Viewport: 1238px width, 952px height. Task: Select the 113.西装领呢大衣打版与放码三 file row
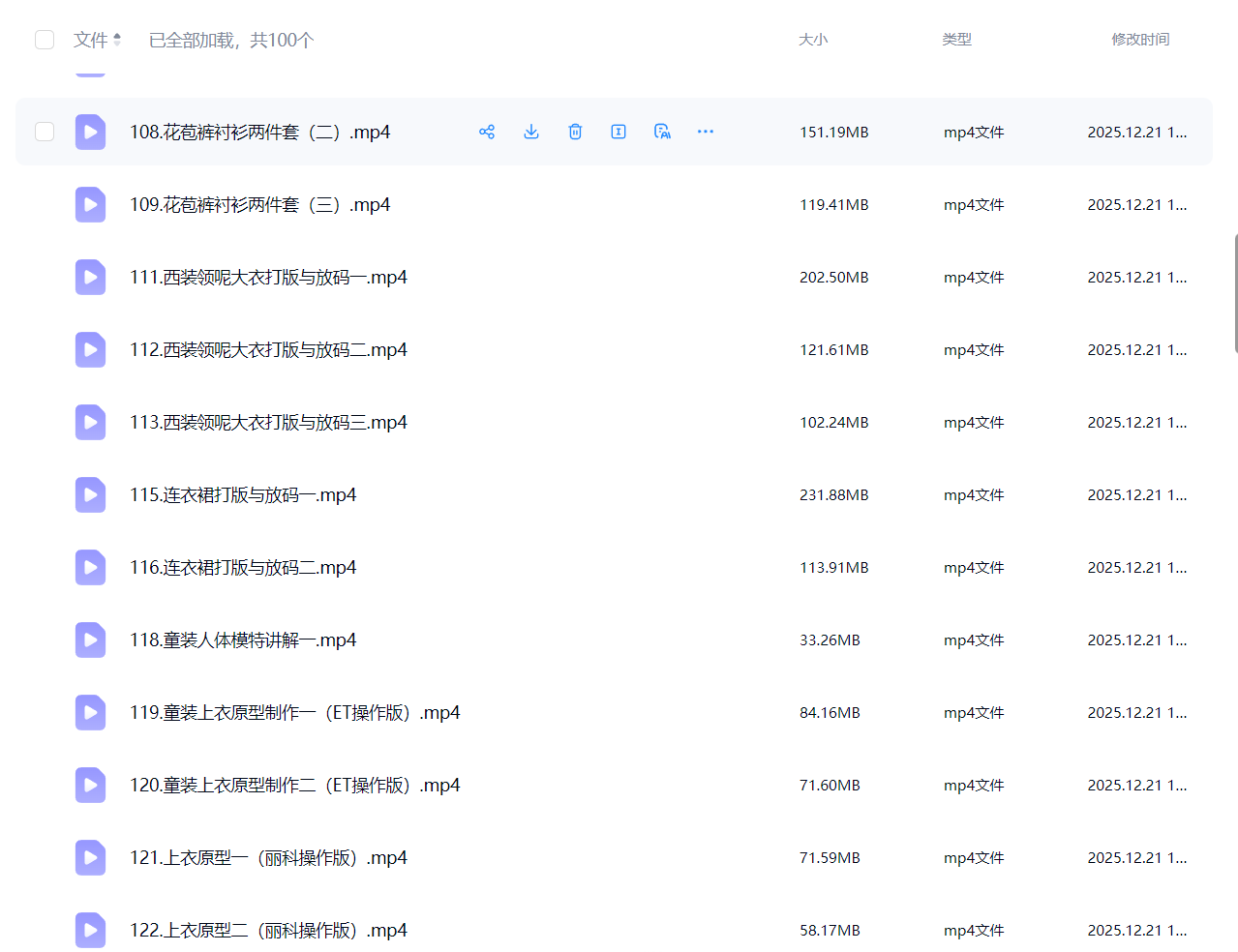click(581, 423)
